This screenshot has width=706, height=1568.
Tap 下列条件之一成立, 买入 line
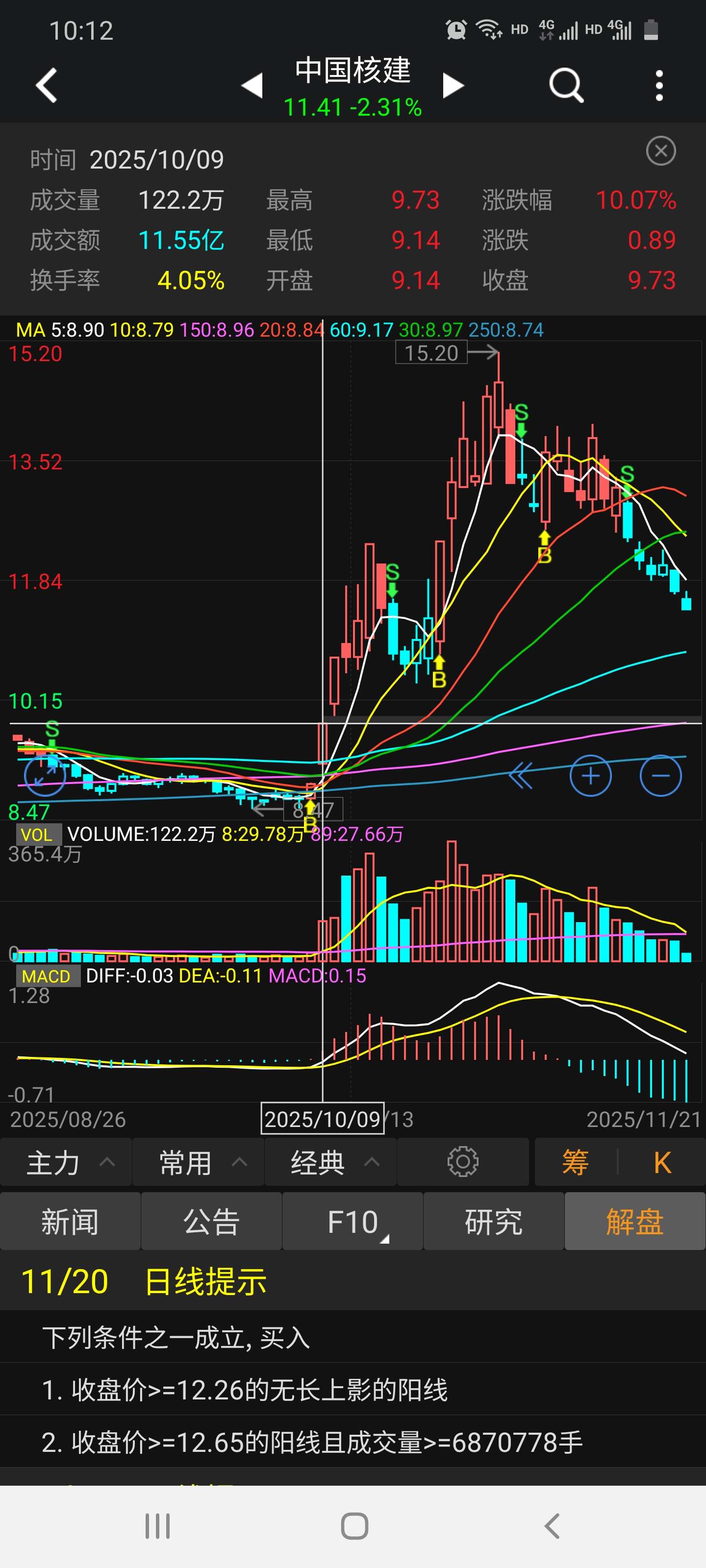(x=176, y=1337)
